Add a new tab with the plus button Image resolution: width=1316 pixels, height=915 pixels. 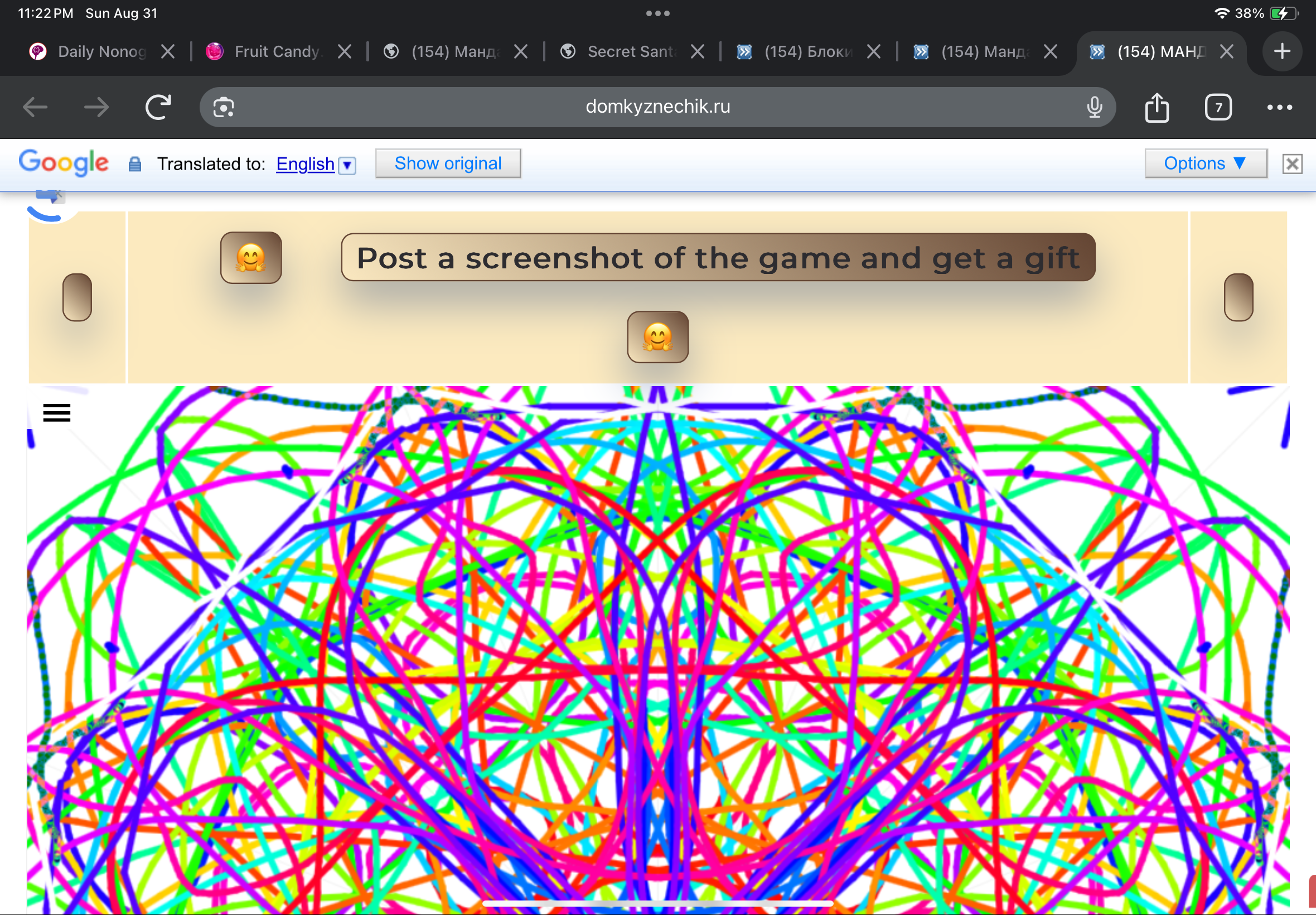click(1282, 51)
